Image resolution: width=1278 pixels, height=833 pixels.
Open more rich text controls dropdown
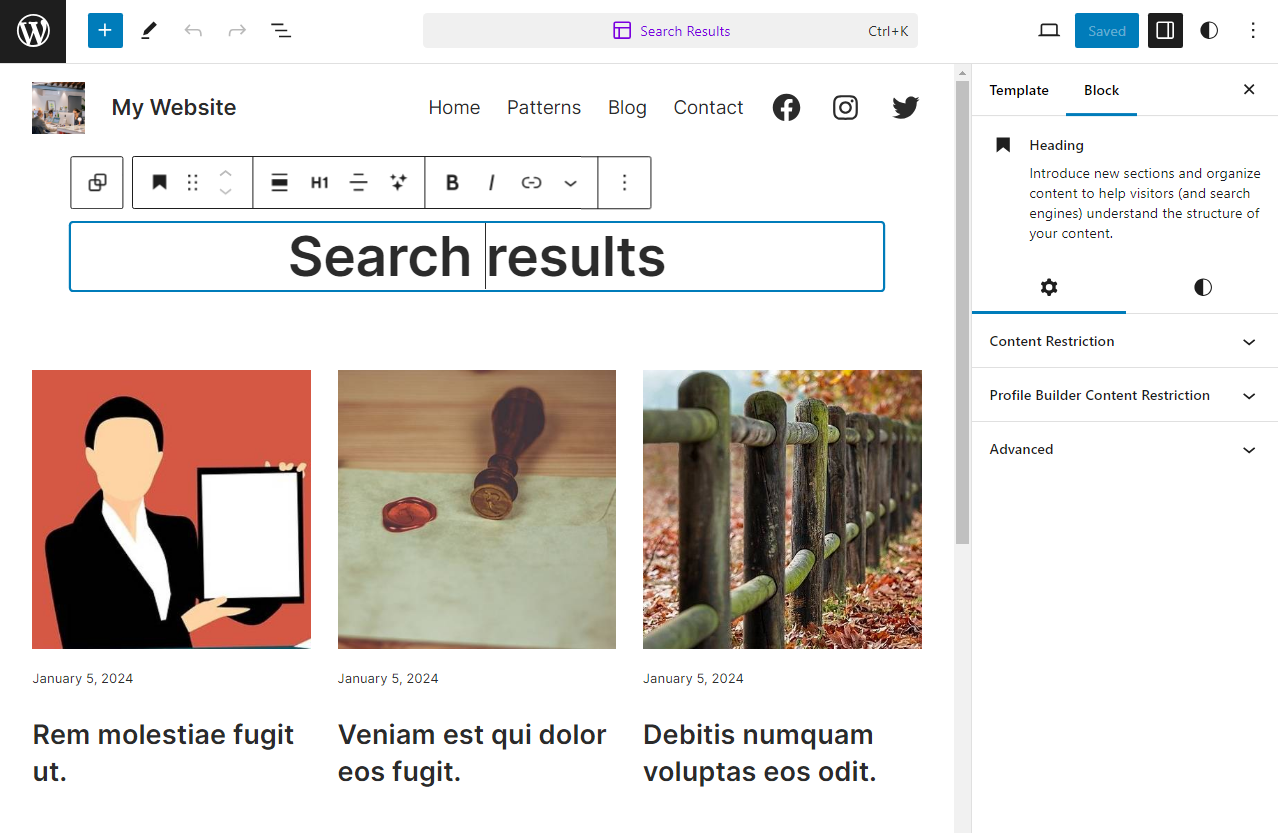[x=571, y=183]
